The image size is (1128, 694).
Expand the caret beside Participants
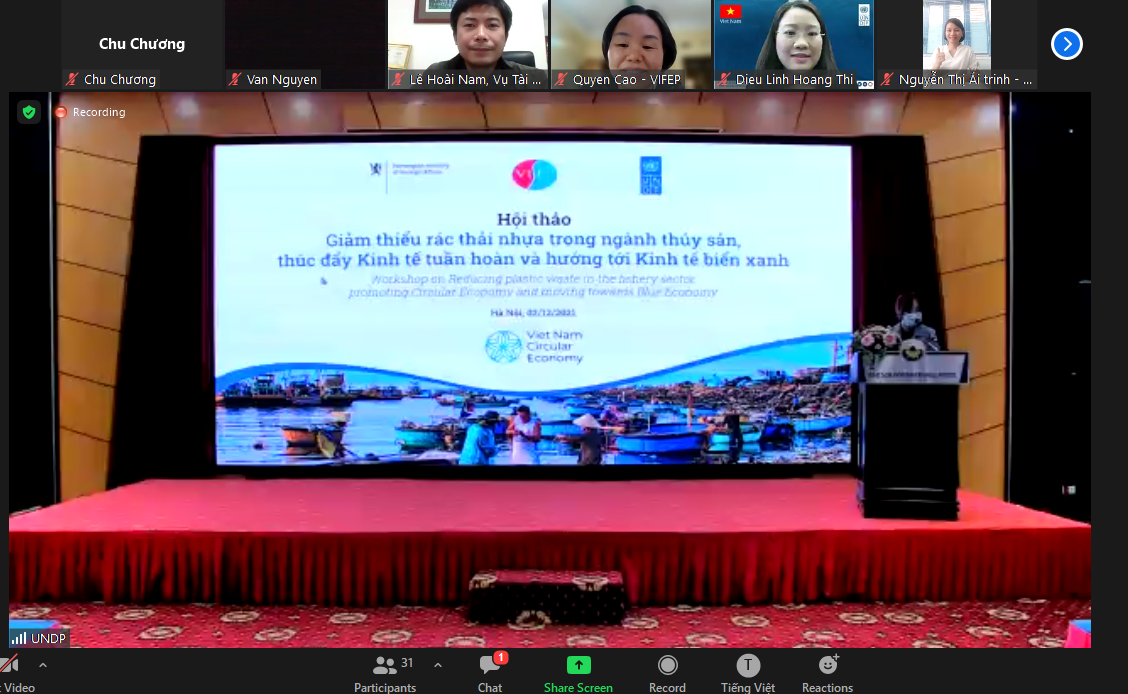(438, 665)
